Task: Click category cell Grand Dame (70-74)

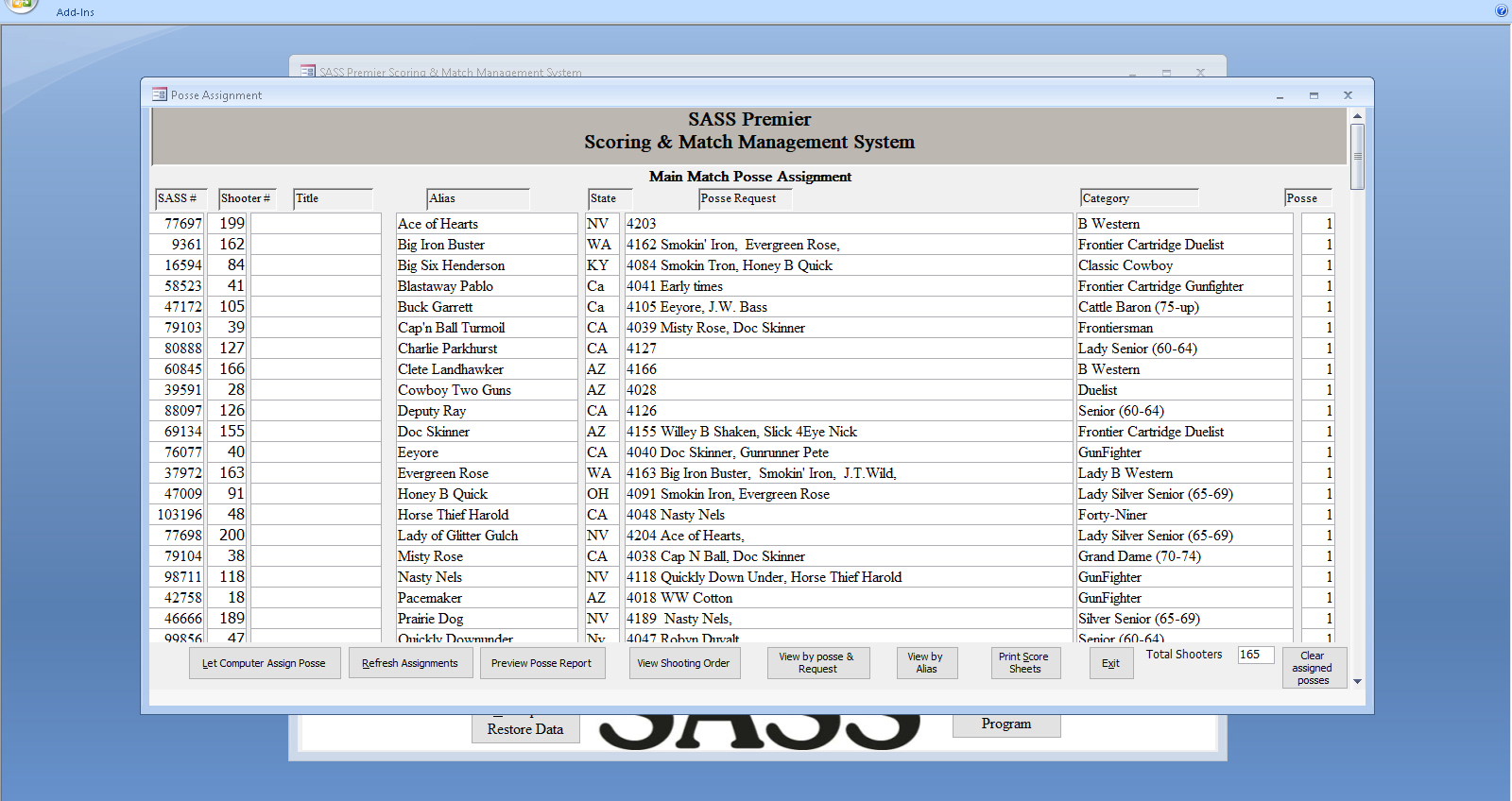Action: click(x=1184, y=556)
